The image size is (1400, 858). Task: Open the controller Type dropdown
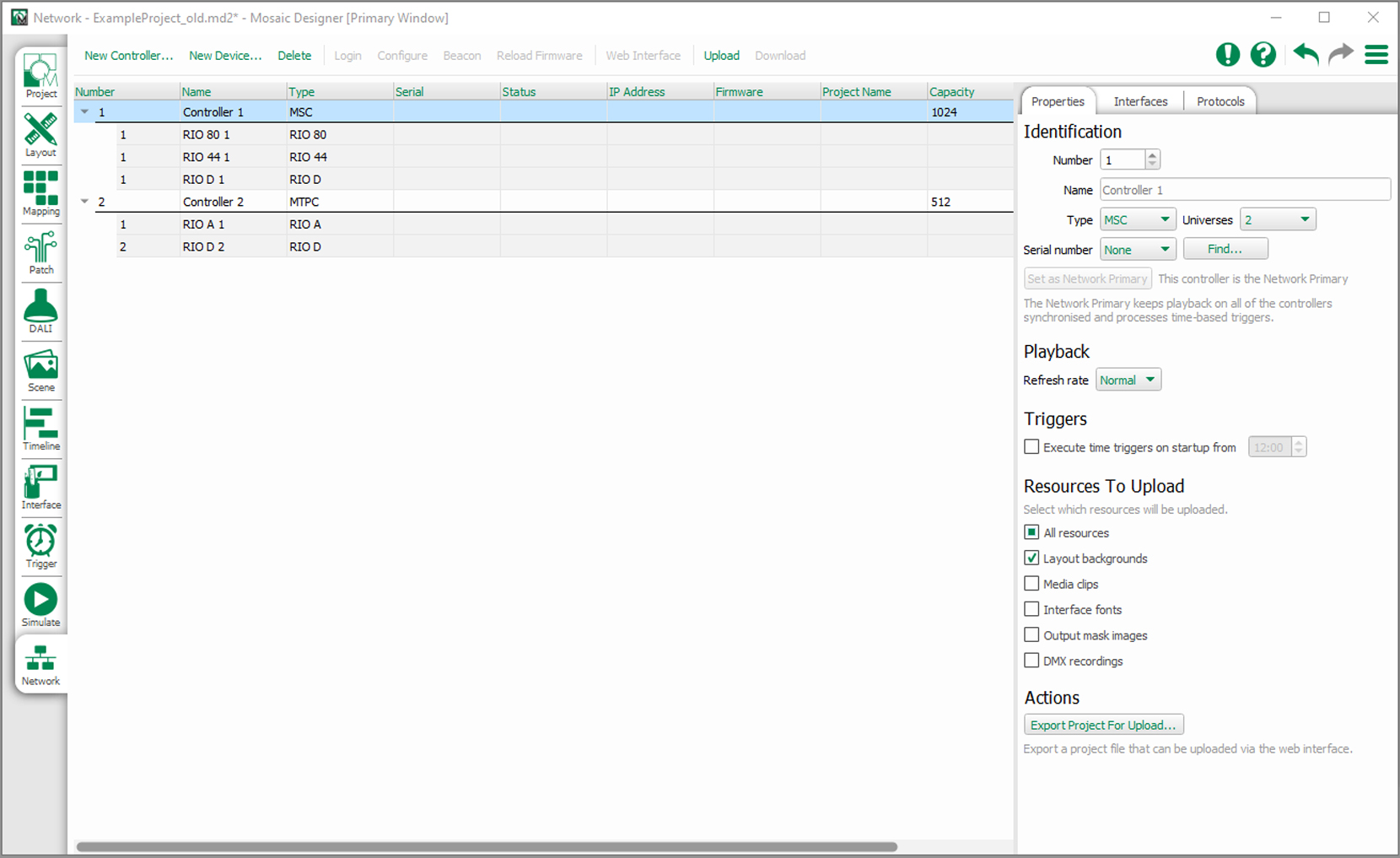click(x=1137, y=220)
